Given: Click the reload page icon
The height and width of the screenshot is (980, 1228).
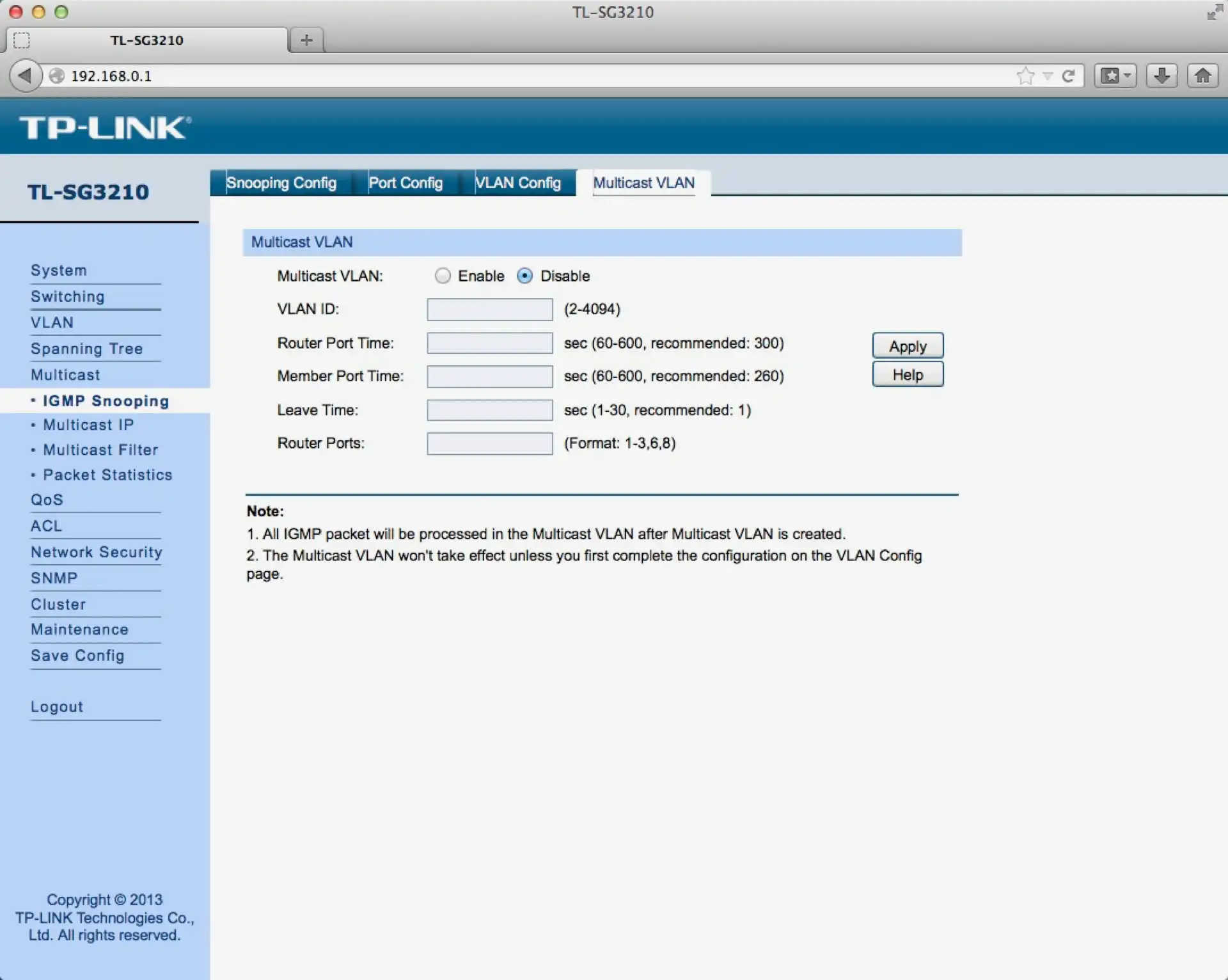Looking at the screenshot, I should 1067,76.
